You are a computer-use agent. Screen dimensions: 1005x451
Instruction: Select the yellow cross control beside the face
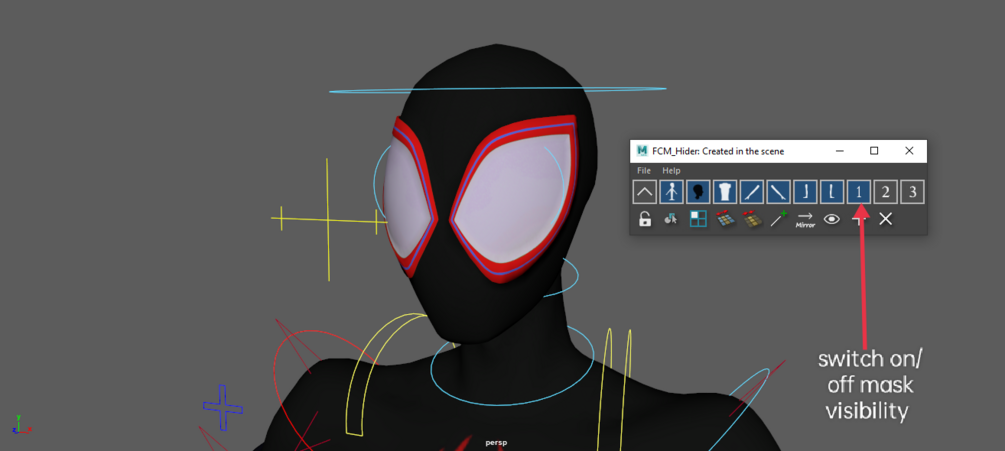point(328,220)
